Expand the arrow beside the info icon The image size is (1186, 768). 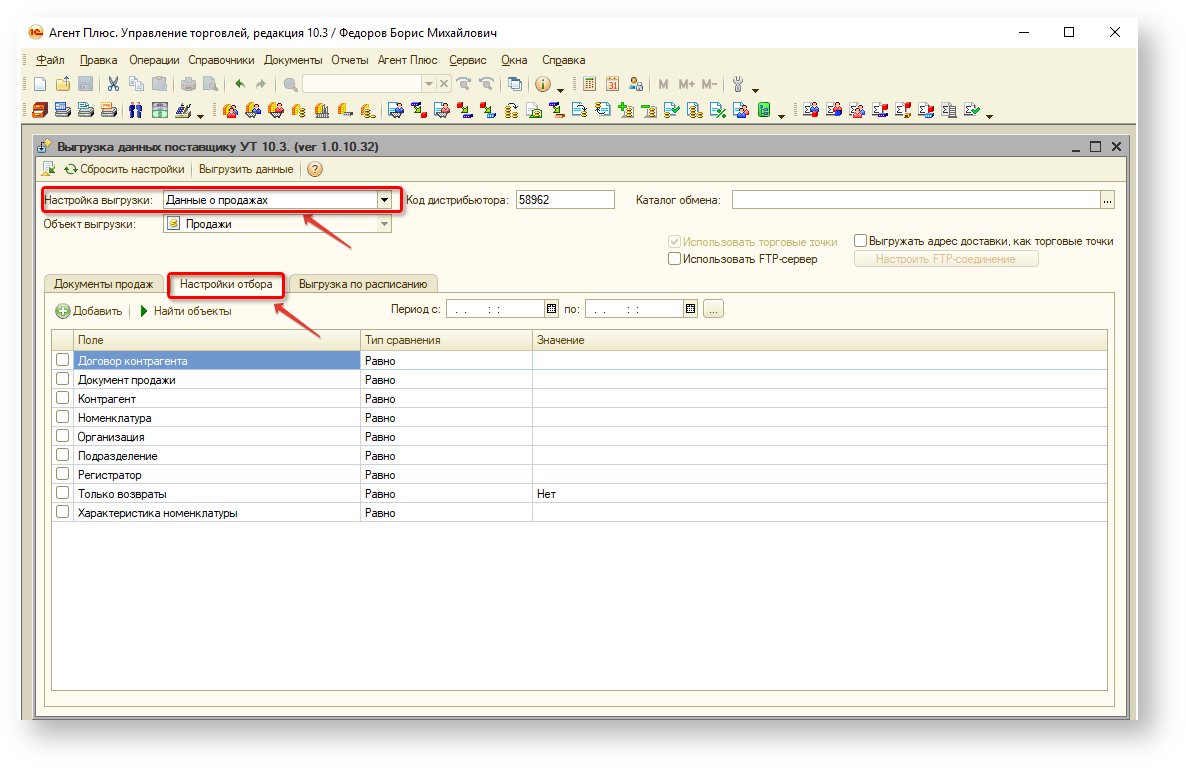[x=560, y=89]
